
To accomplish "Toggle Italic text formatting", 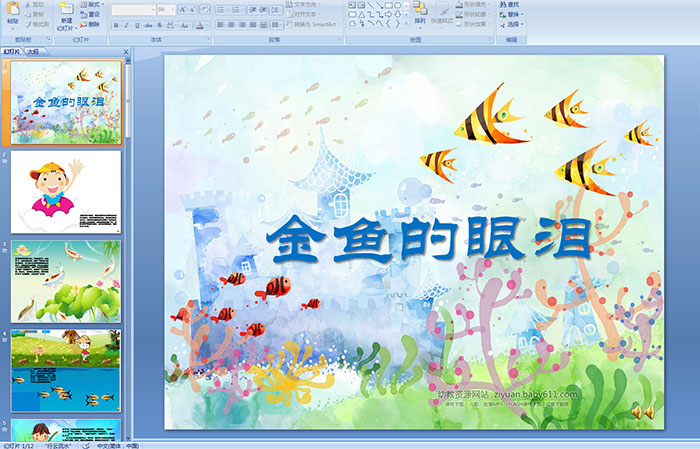I will coord(126,24).
